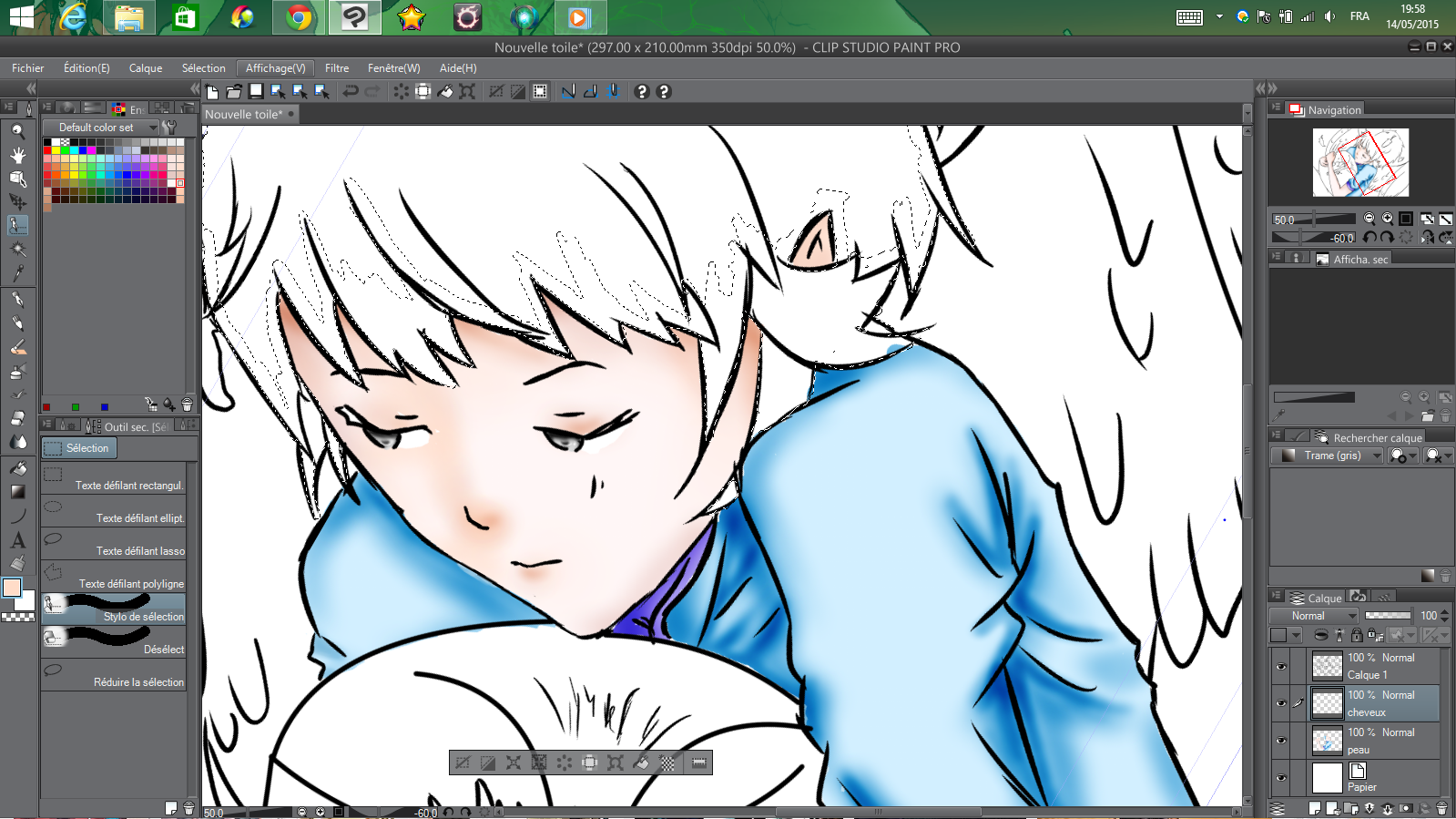This screenshot has height=819, width=1456.
Task: Create new canvas from command bar
Action: coord(212,91)
